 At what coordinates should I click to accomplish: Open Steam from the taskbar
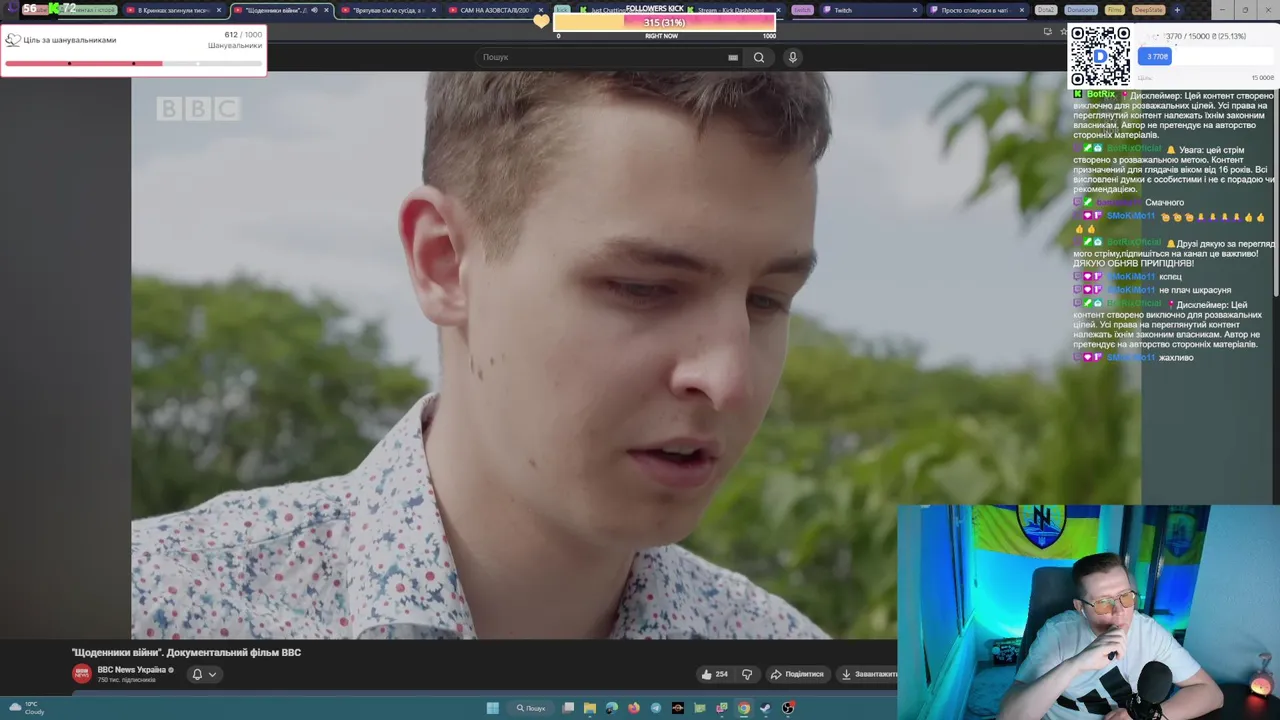coord(766,708)
